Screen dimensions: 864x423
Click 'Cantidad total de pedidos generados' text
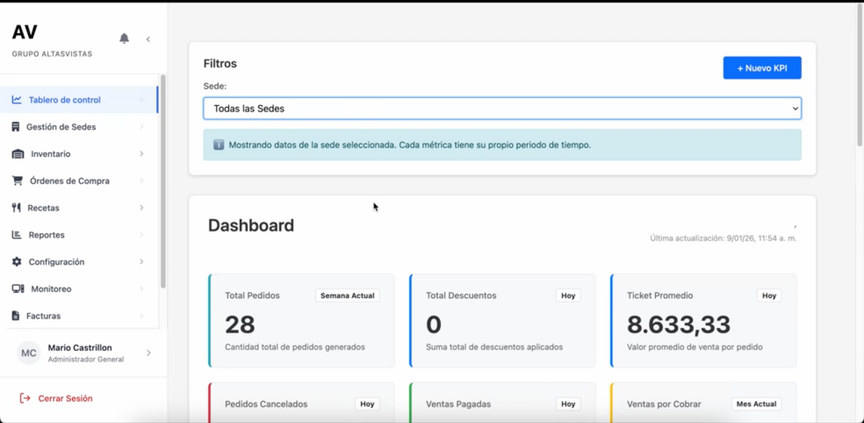click(295, 347)
